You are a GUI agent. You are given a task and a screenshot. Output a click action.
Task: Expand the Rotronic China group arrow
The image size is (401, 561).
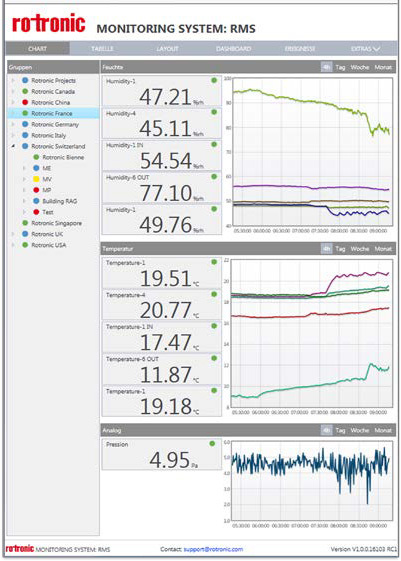(x=13, y=102)
